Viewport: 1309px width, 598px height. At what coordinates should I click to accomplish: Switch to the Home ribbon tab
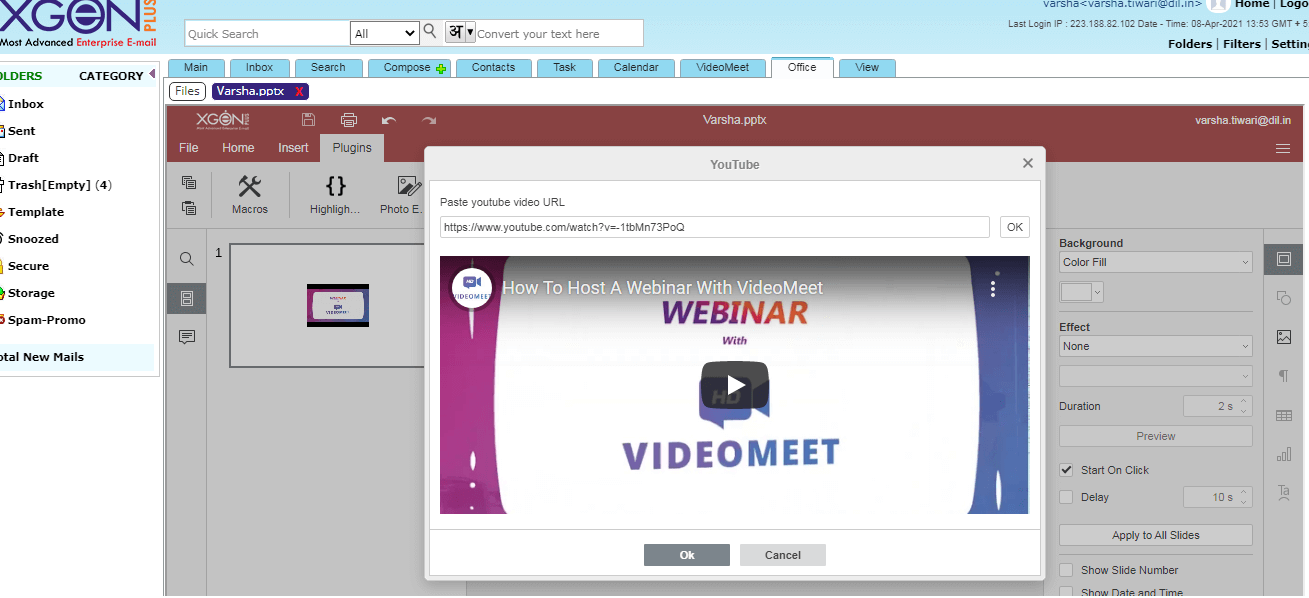point(238,148)
